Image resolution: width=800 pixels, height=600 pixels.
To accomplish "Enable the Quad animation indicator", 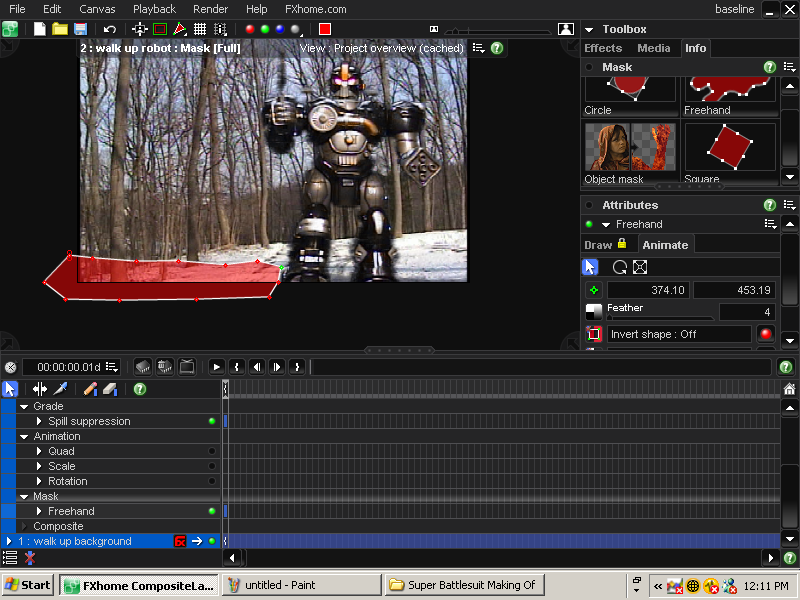I will click(212, 451).
